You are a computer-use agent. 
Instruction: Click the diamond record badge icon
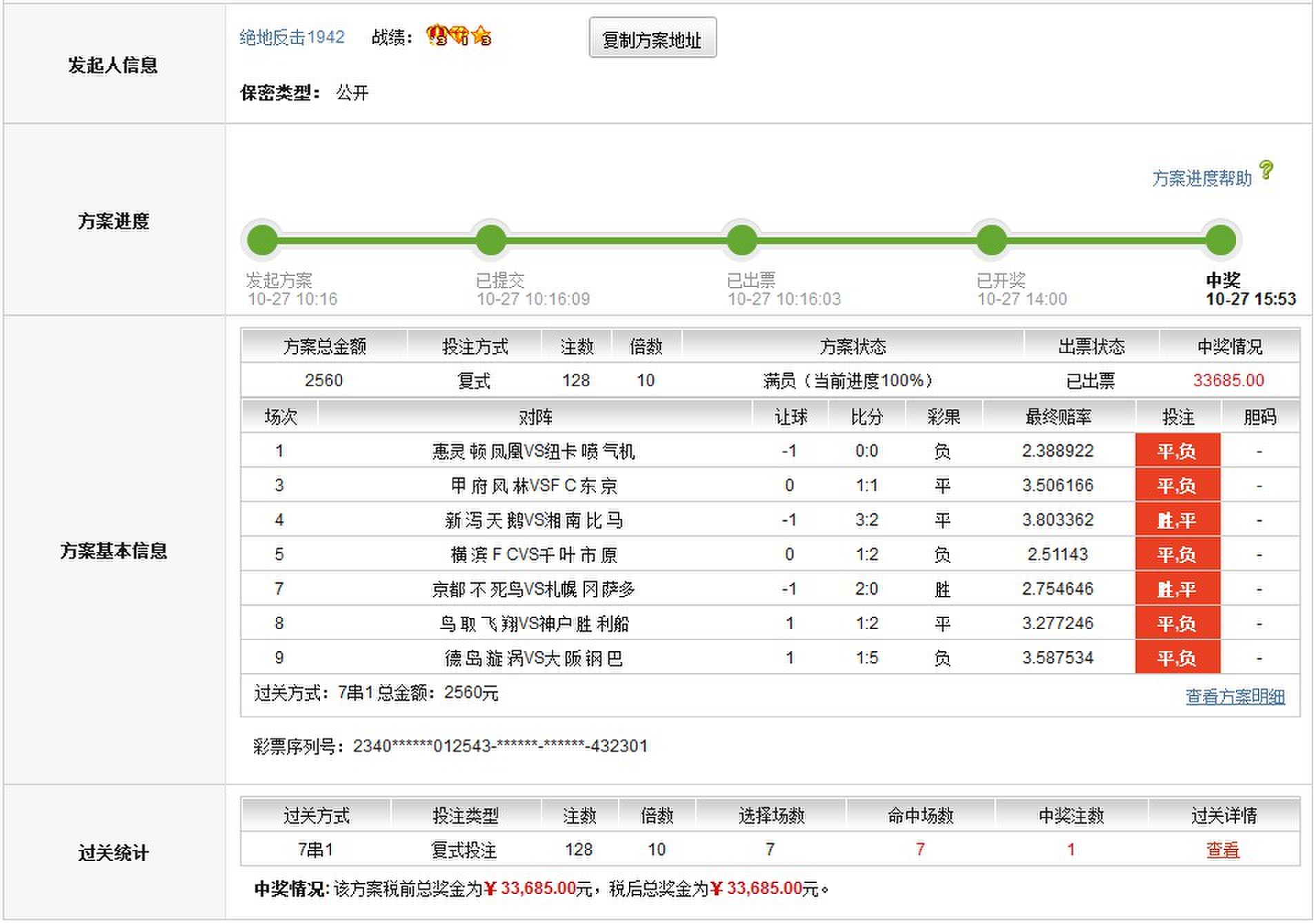[460, 35]
